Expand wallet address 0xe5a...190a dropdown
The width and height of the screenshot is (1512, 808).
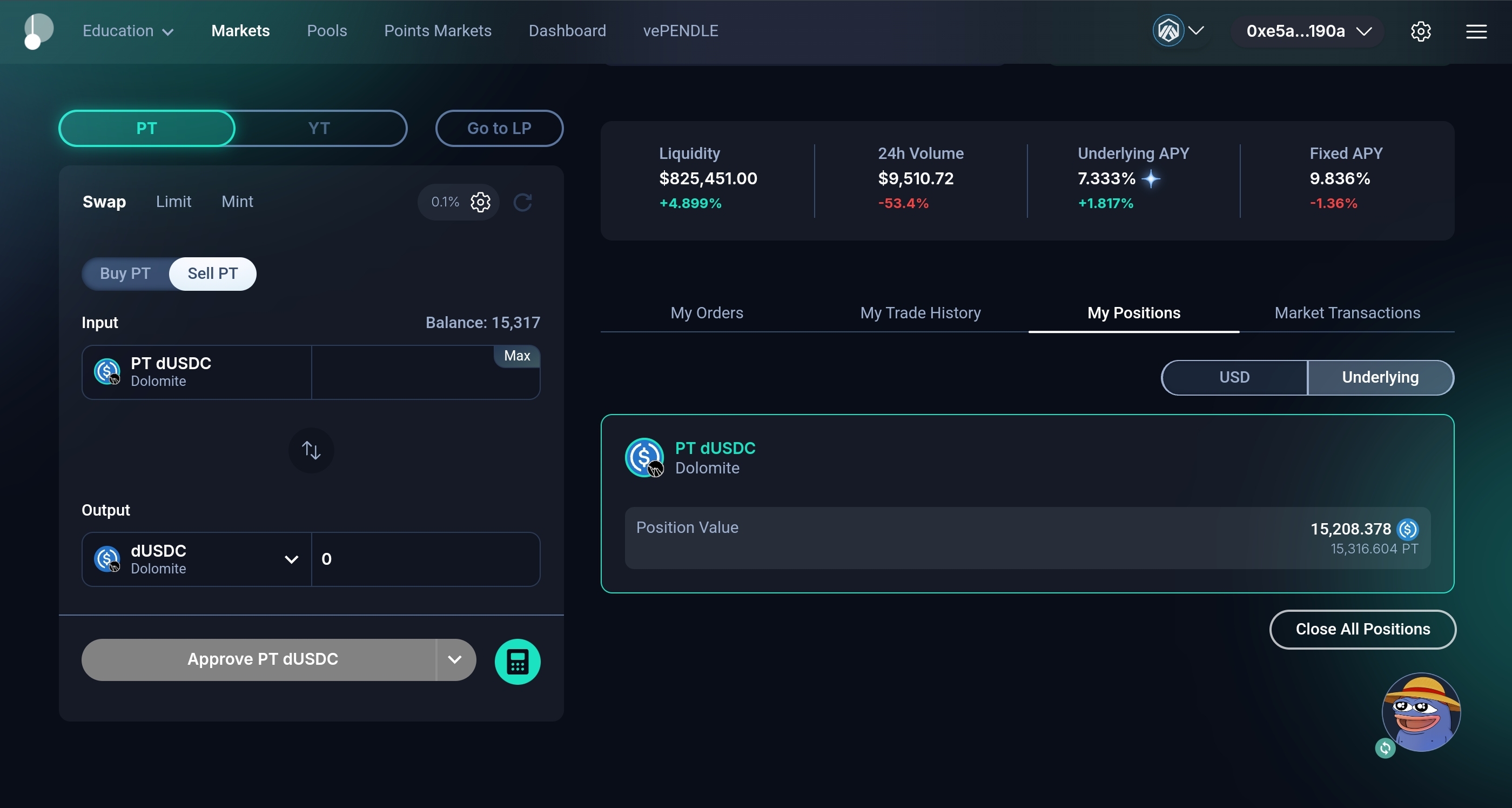pos(1308,31)
